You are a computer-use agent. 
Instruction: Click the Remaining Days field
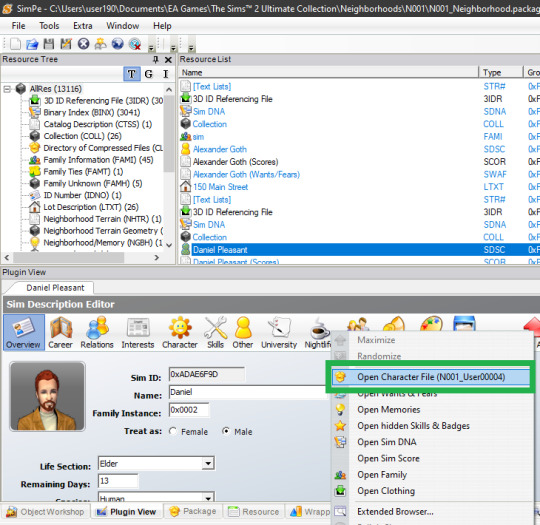118,481
